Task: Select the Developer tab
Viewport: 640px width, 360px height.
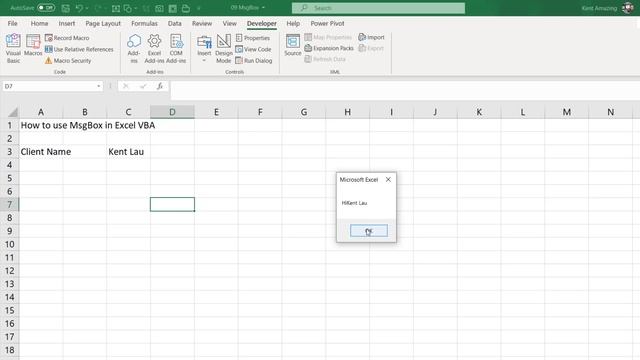Action: (x=262, y=24)
